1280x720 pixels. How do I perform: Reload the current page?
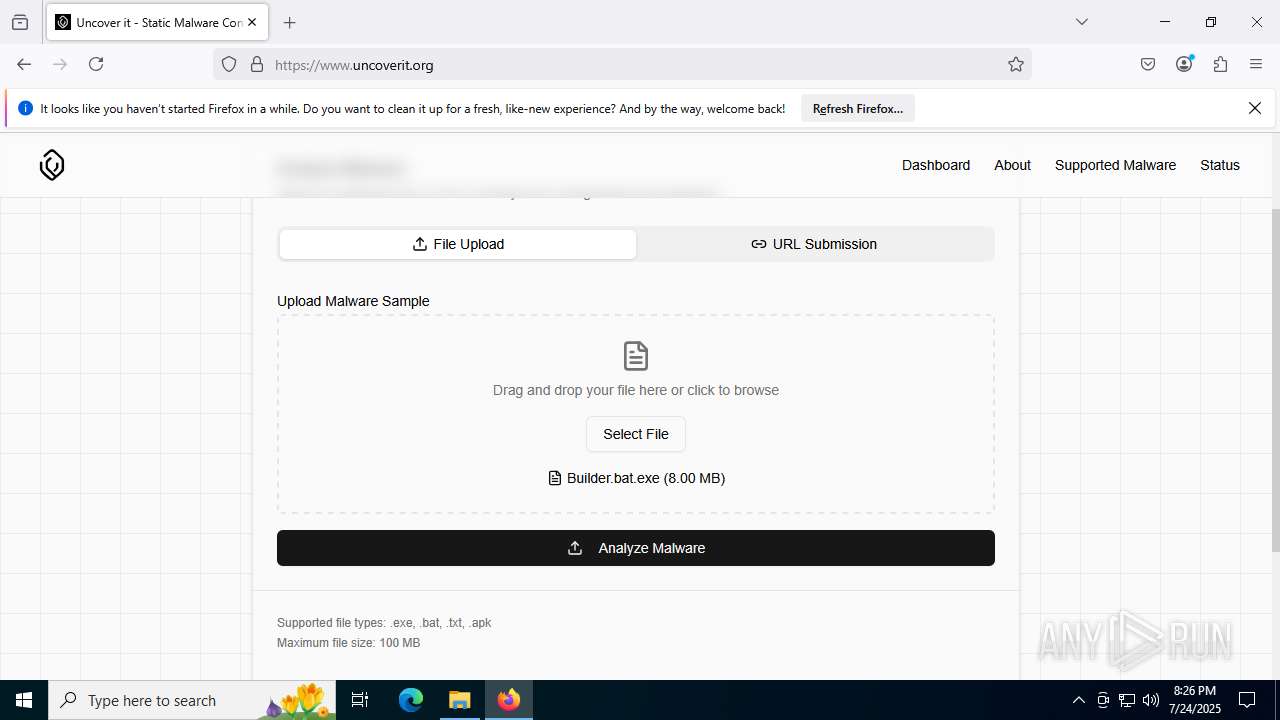(96, 64)
